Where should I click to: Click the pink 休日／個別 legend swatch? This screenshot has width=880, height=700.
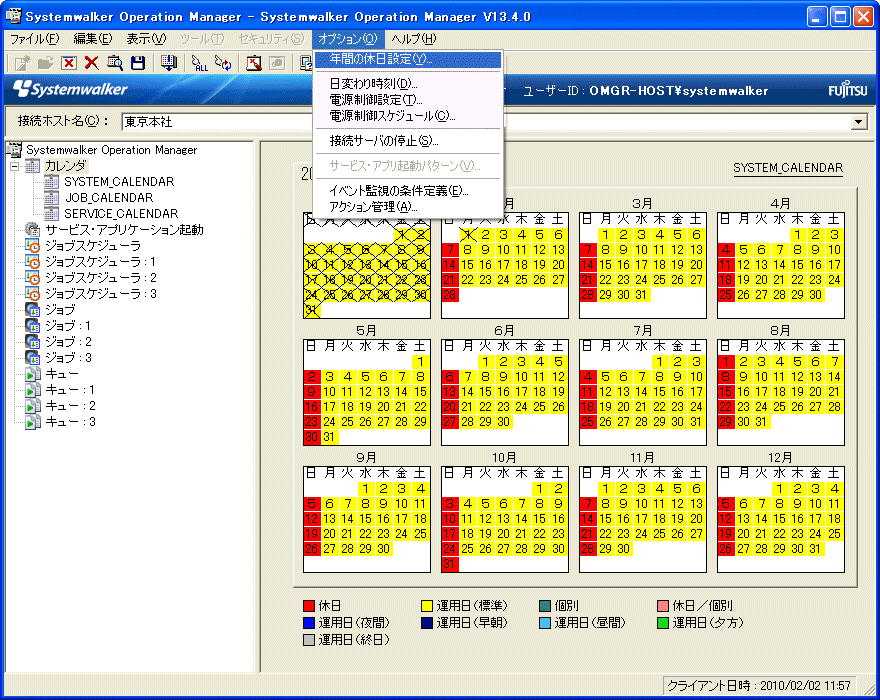(663, 606)
